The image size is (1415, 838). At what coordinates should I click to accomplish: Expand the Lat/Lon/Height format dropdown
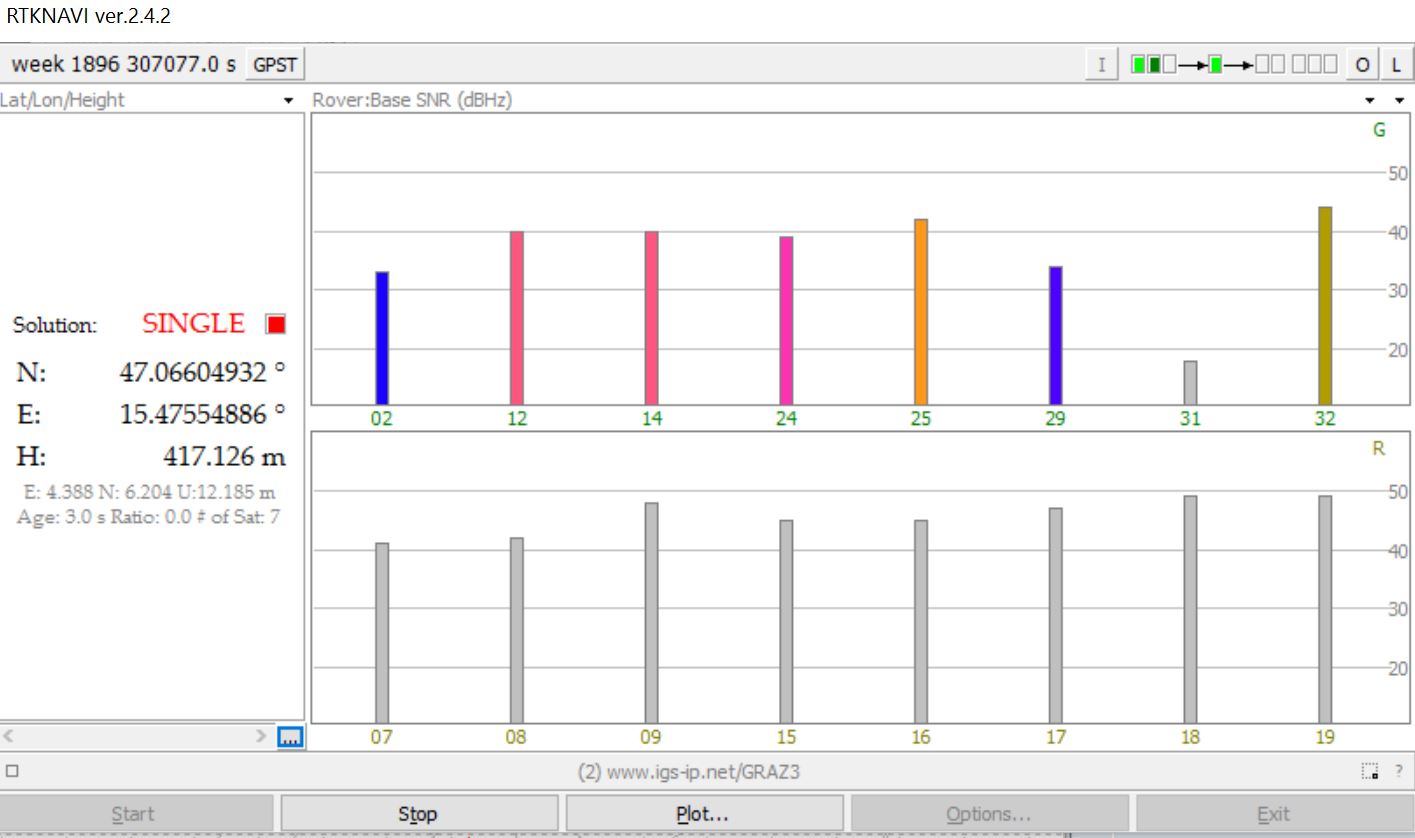point(289,101)
